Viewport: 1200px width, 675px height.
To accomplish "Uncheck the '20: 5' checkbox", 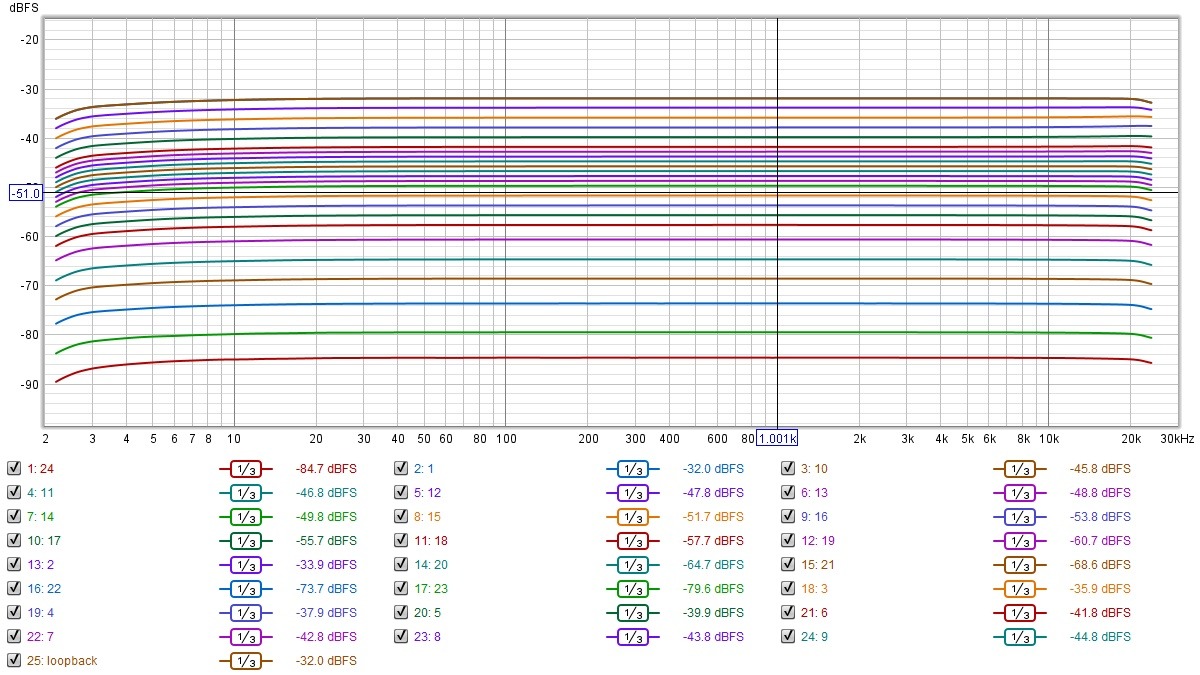I will 401,612.
